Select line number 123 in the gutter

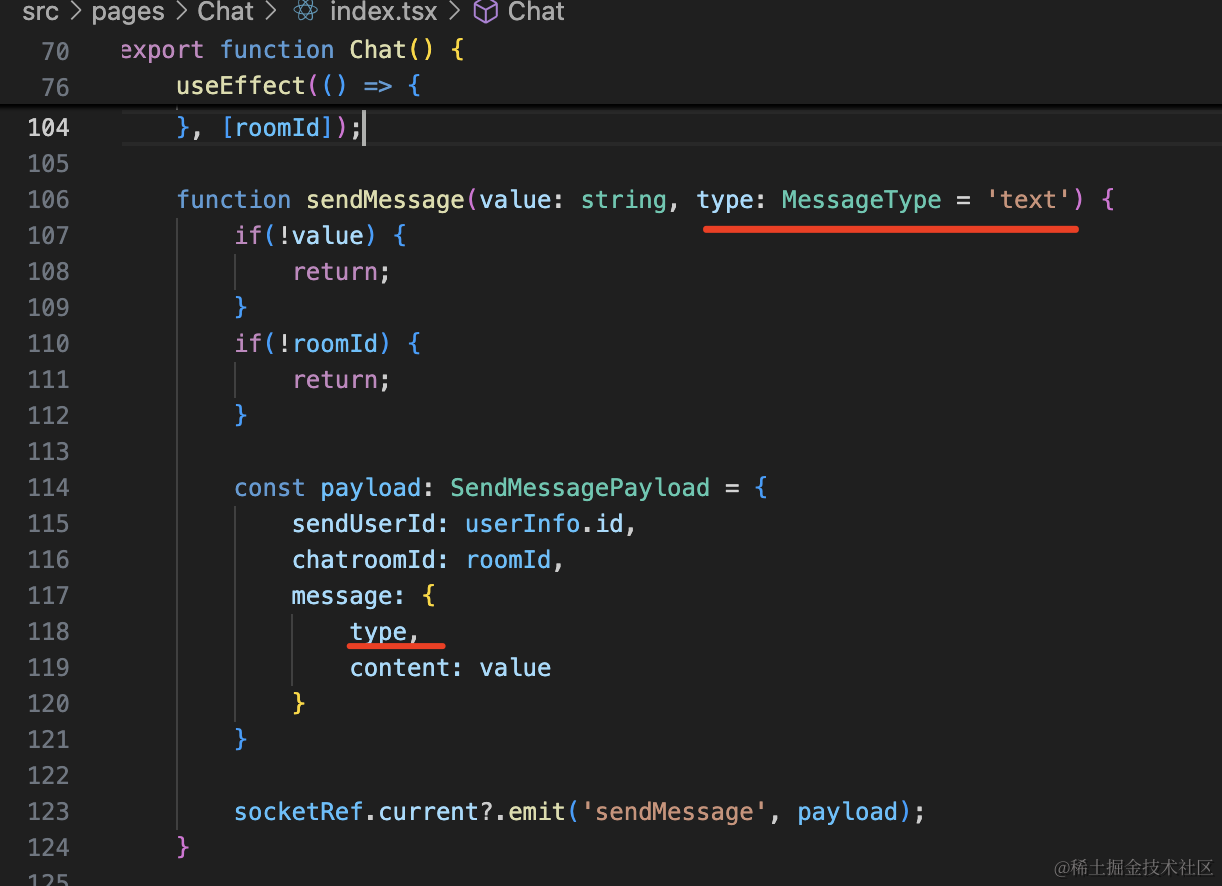tap(48, 811)
